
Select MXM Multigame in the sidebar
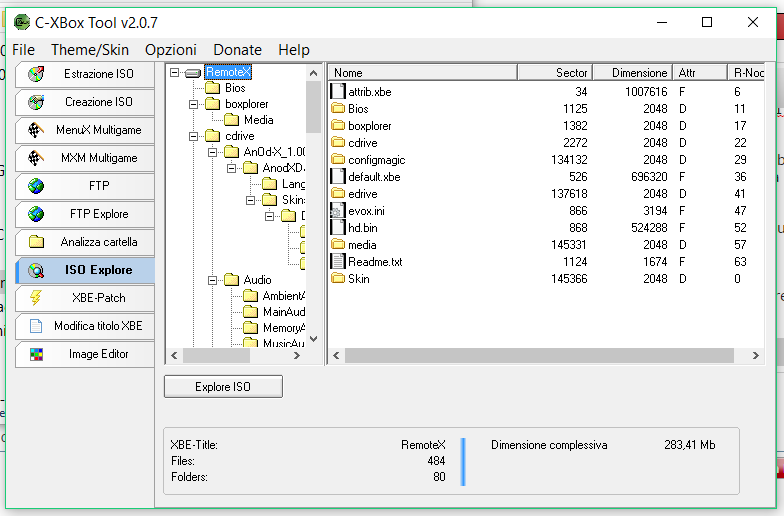pos(84,158)
